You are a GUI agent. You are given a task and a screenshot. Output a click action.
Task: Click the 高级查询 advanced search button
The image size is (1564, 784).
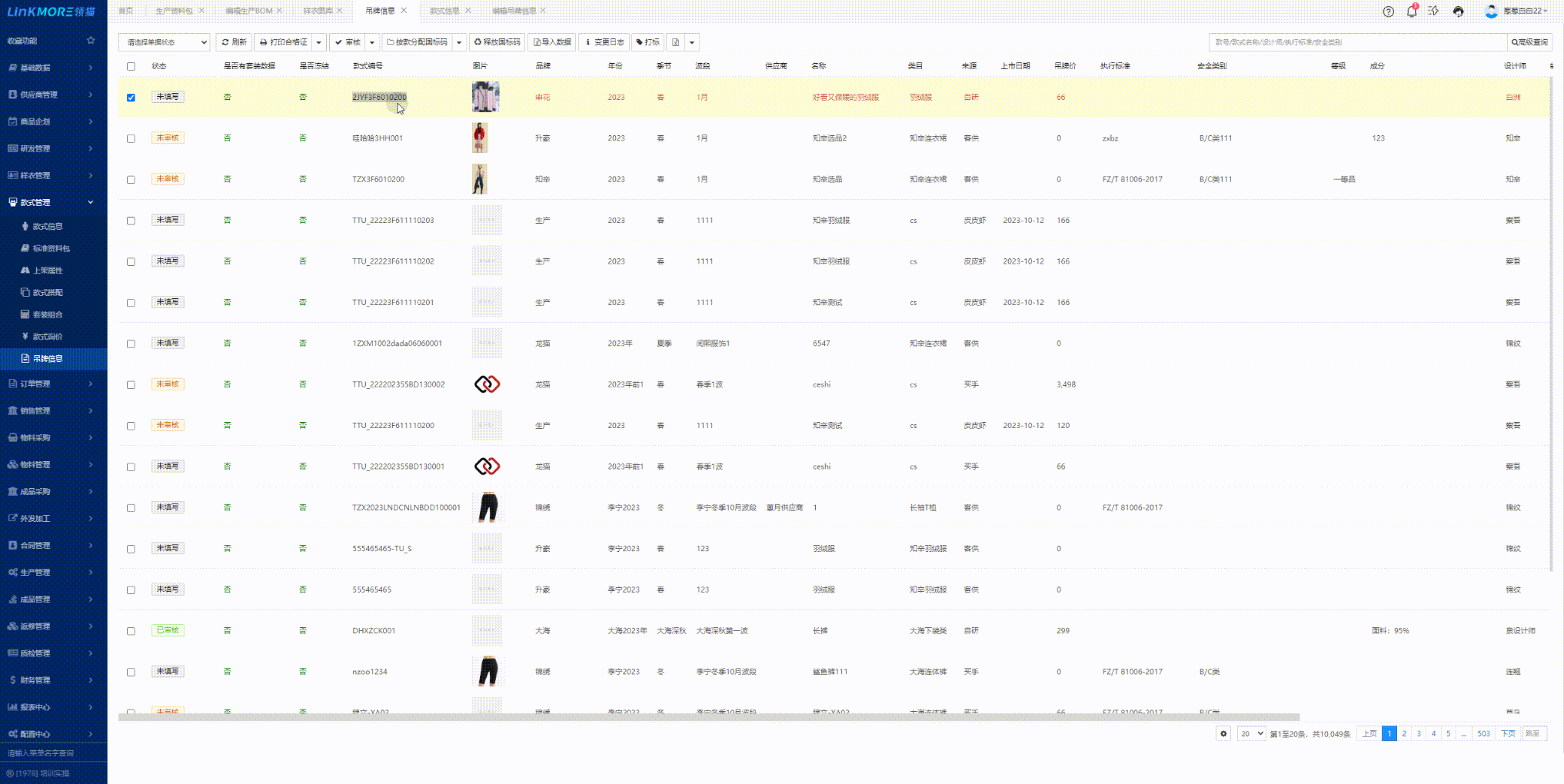[1529, 42]
